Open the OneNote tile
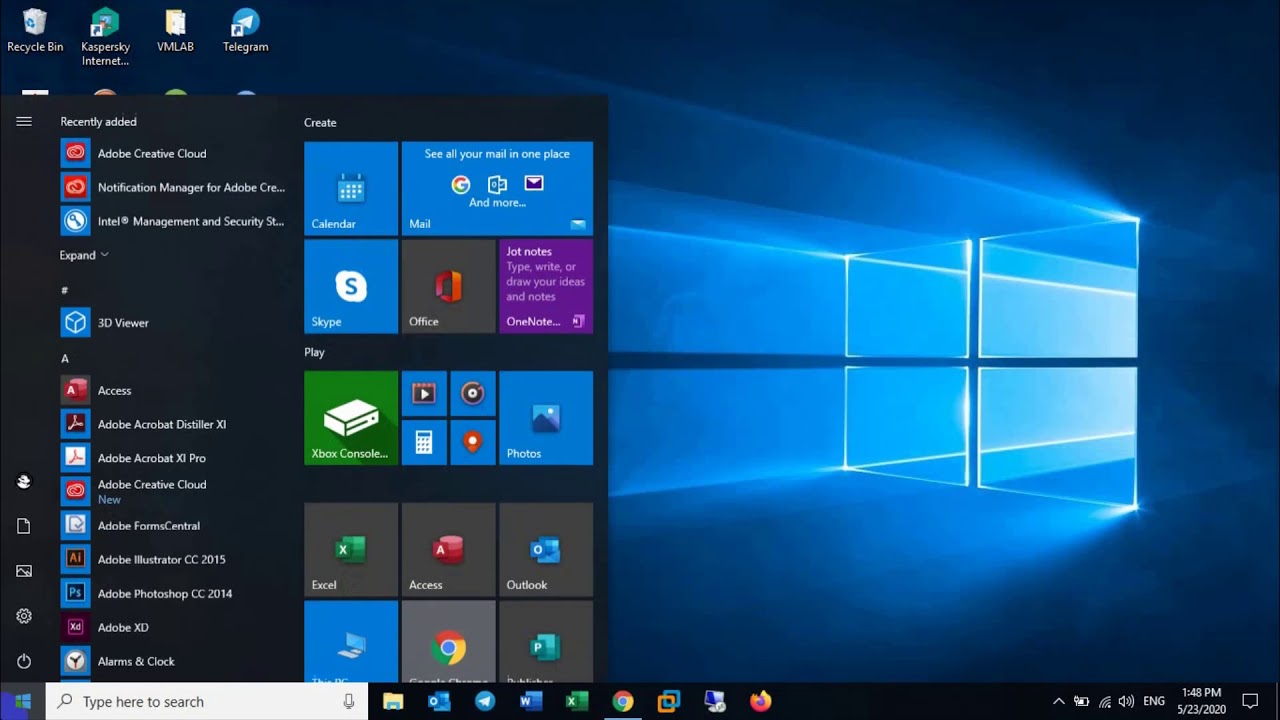Image resolution: width=1280 pixels, height=720 pixels. pyautogui.click(x=546, y=286)
